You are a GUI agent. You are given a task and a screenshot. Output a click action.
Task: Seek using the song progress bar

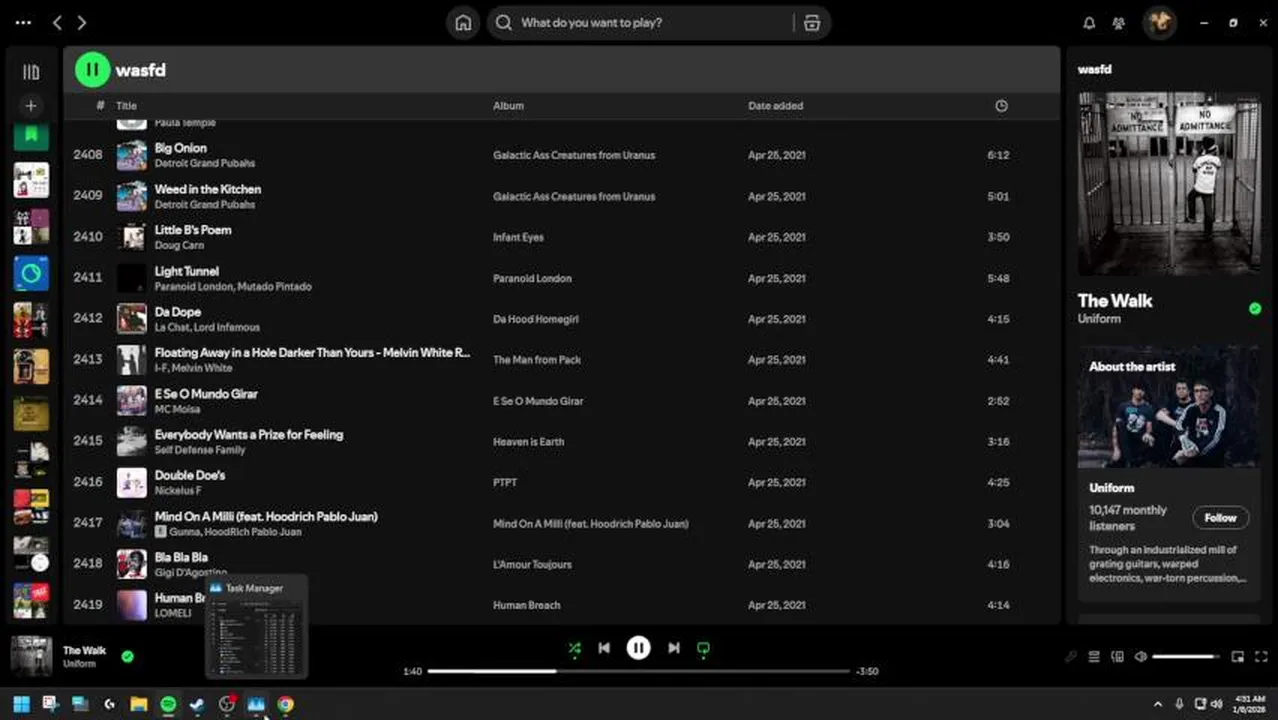639,671
